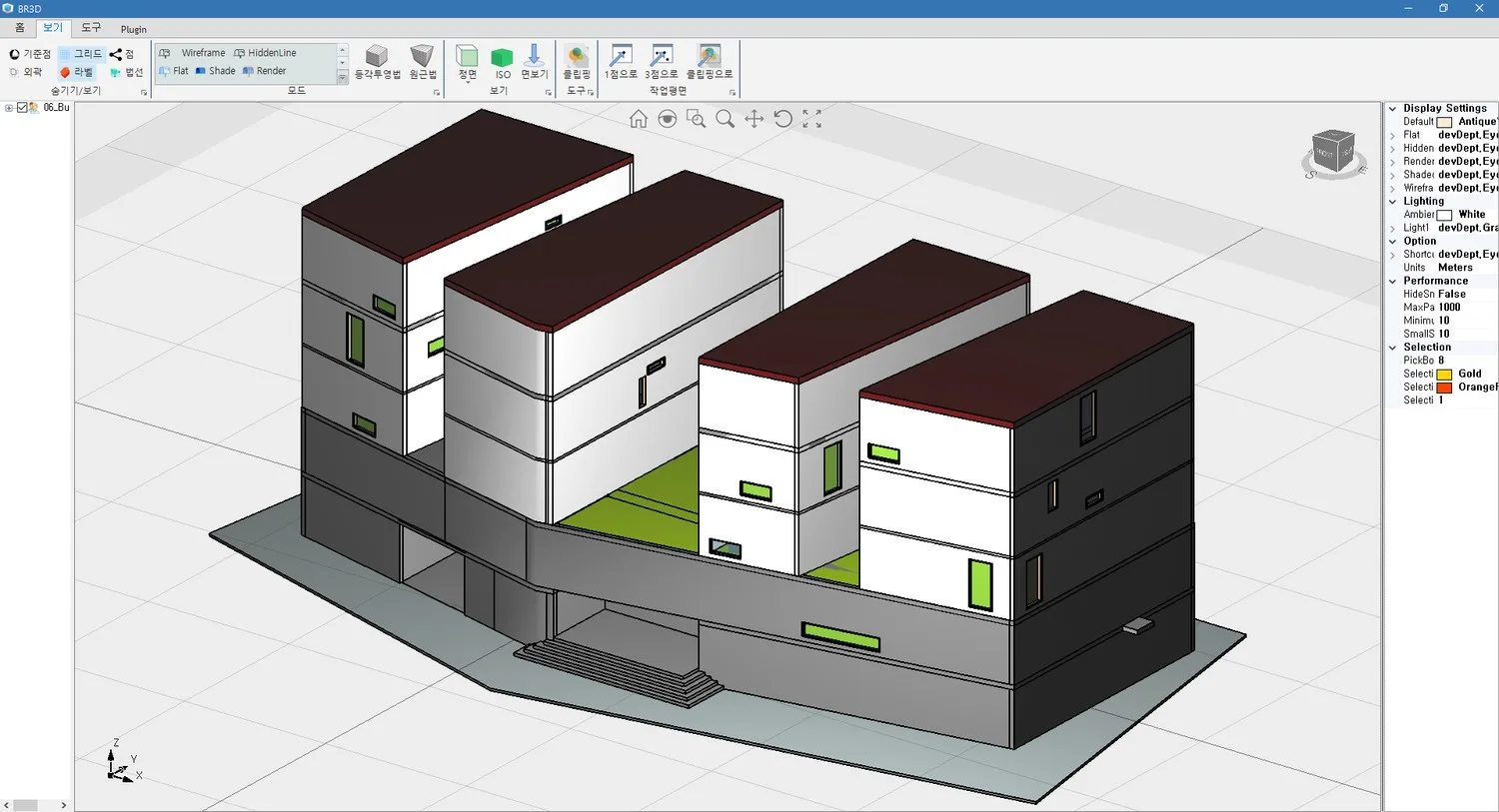Expand the Light1 property row
This screenshot has height=812, width=1499.
click(x=1392, y=228)
